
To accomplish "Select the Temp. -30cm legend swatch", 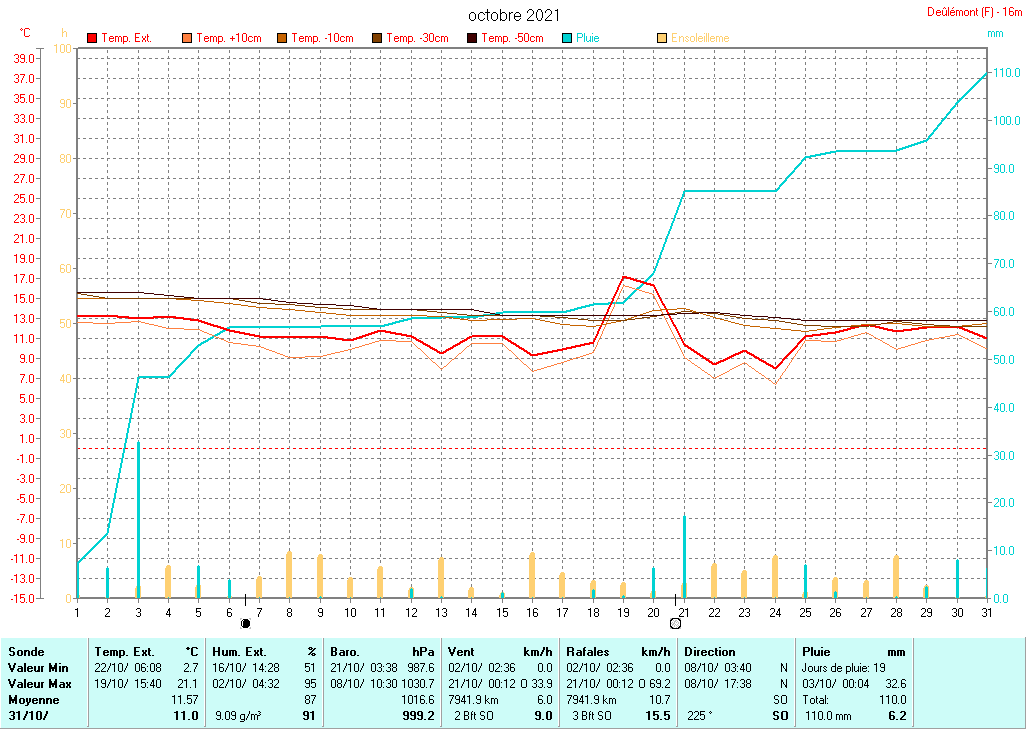I will point(377,38).
